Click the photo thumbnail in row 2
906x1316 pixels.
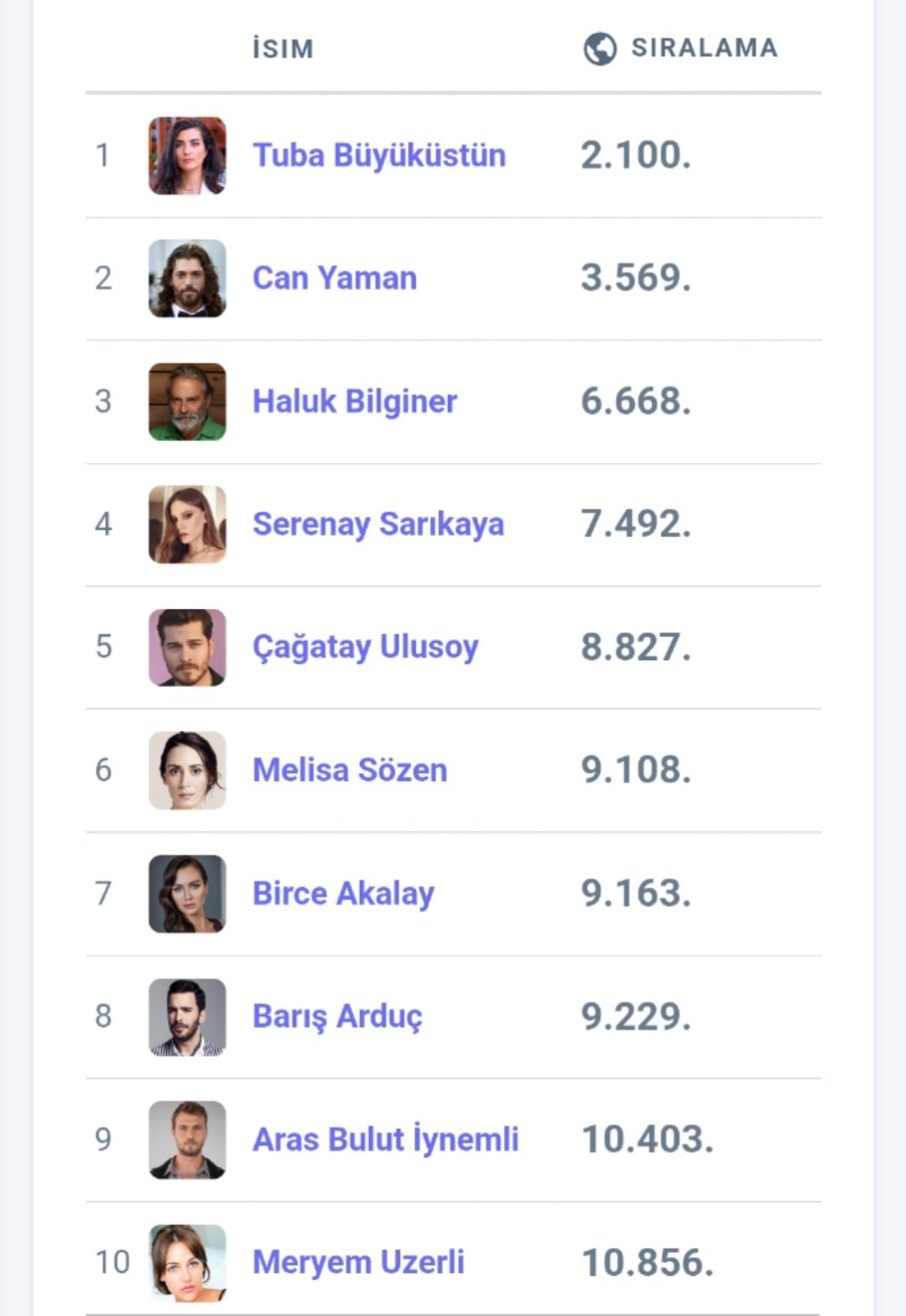[187, 278]
